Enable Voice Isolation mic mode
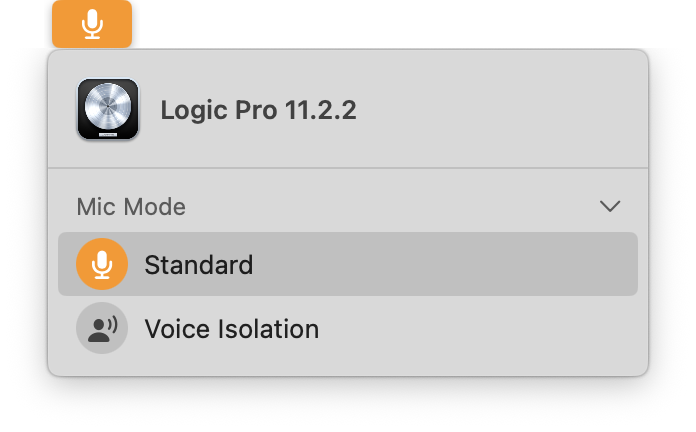This screenshot has height=432, width=696. point(348,328)
